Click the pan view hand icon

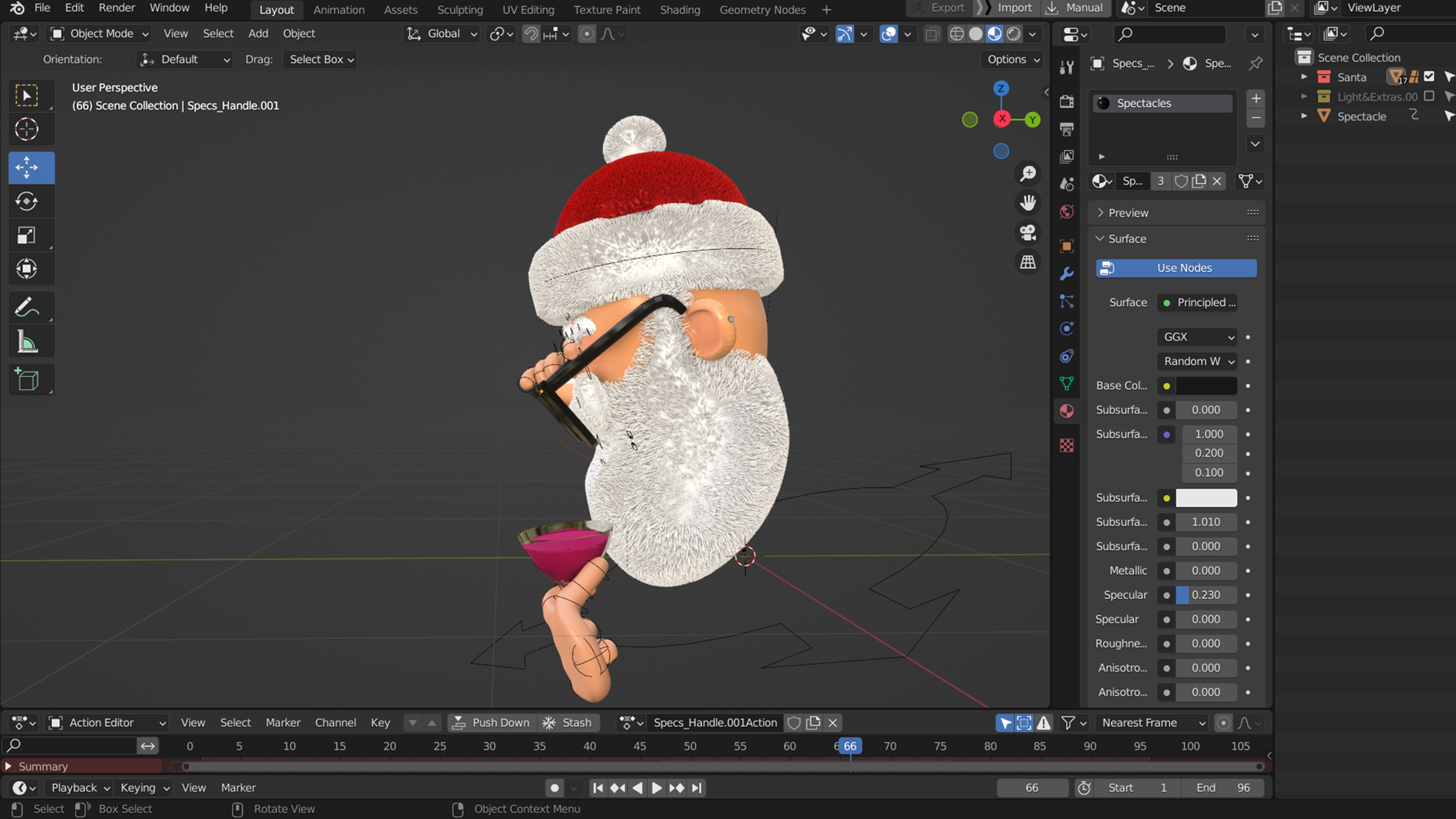pos(1028,203)
